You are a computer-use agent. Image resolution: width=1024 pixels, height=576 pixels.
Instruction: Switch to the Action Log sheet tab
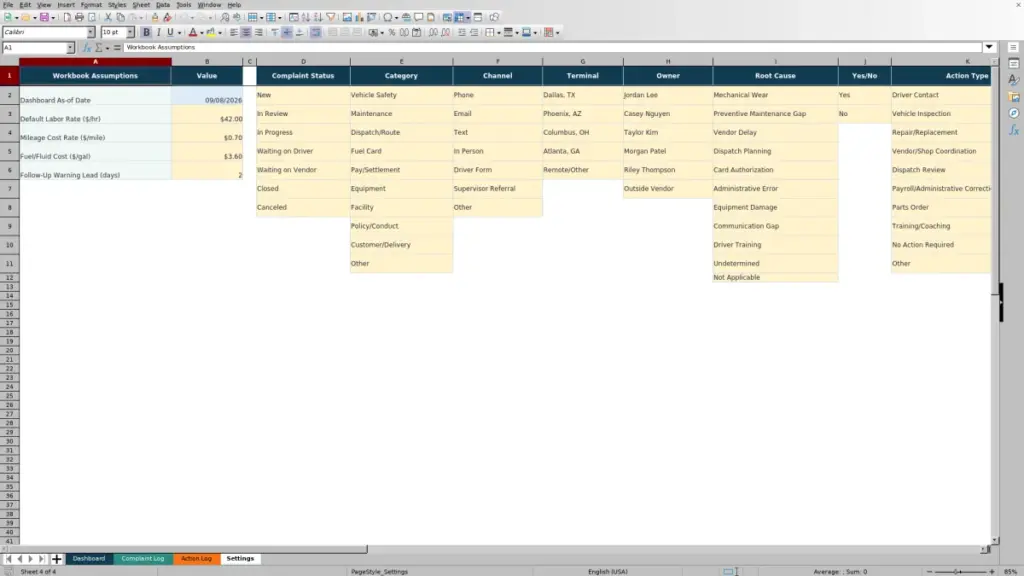pyautogui.click(x=197, y=559)
